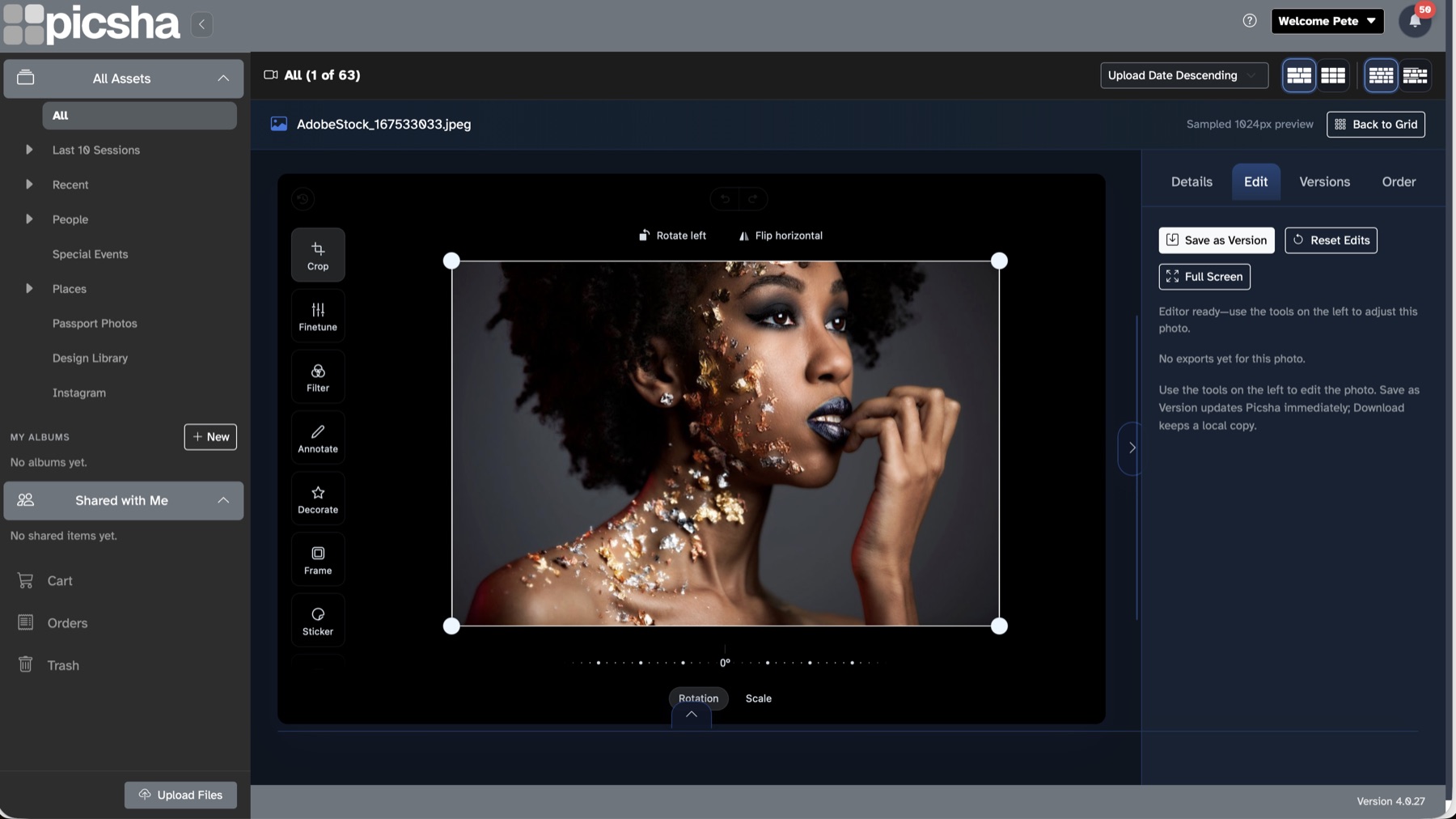Open the Sticker tool

(x=318, y=620)
